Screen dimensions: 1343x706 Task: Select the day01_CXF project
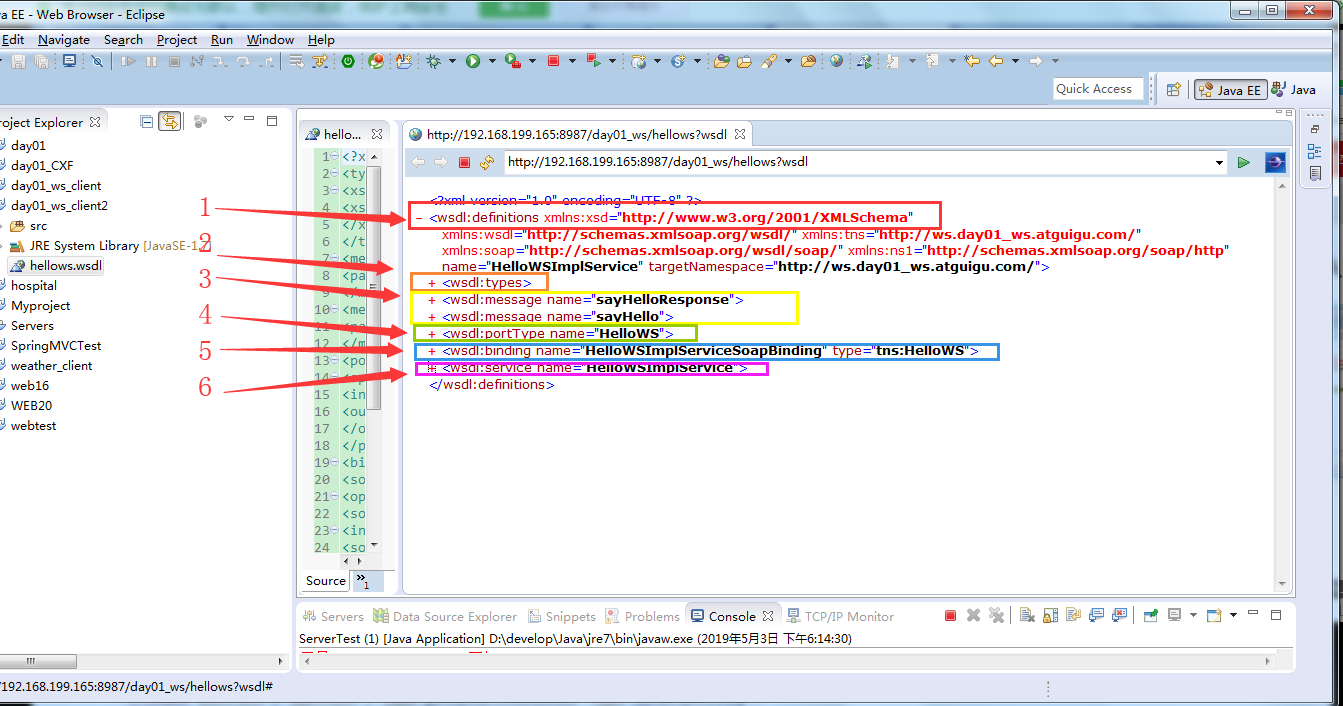click(x=42, y=165)
